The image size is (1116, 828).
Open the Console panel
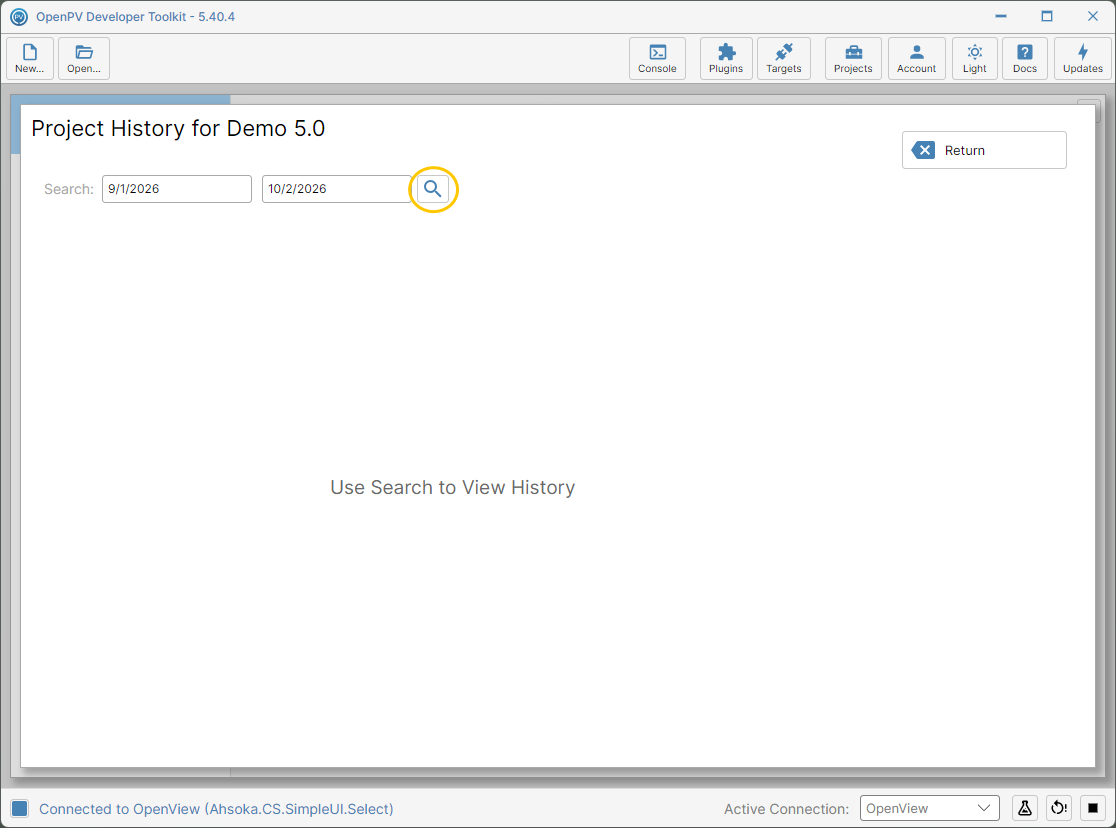coord(657,58)
